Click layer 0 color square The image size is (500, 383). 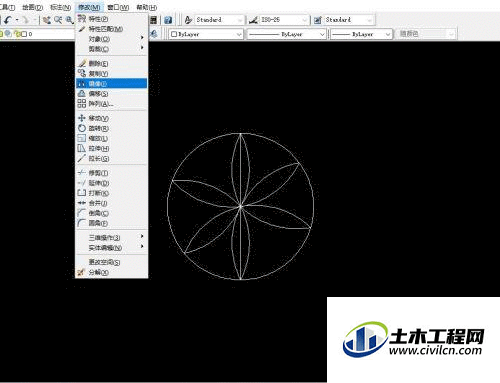pyautogui.click(x=24, y=34)
